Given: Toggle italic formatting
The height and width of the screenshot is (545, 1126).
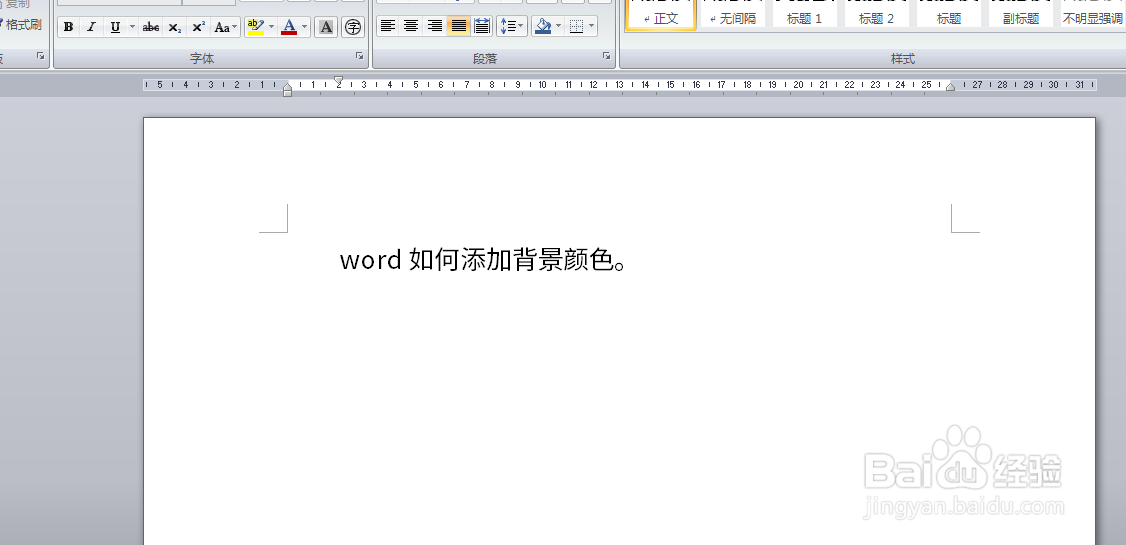Looking at the screenshot, I should coord(91,27).
